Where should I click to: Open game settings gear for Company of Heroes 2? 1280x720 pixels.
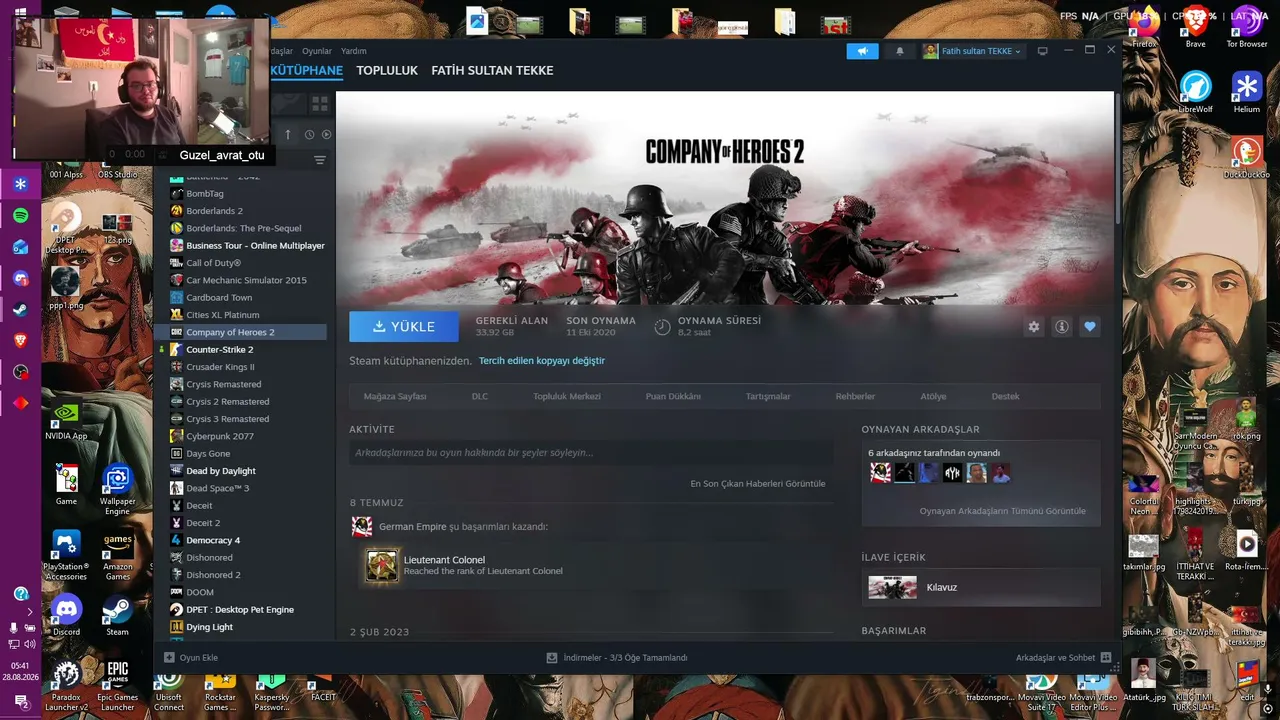(x=1034, y=327)
